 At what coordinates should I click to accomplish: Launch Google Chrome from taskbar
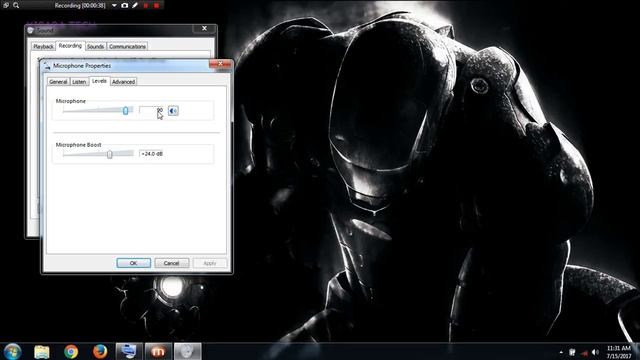(71, 351)
